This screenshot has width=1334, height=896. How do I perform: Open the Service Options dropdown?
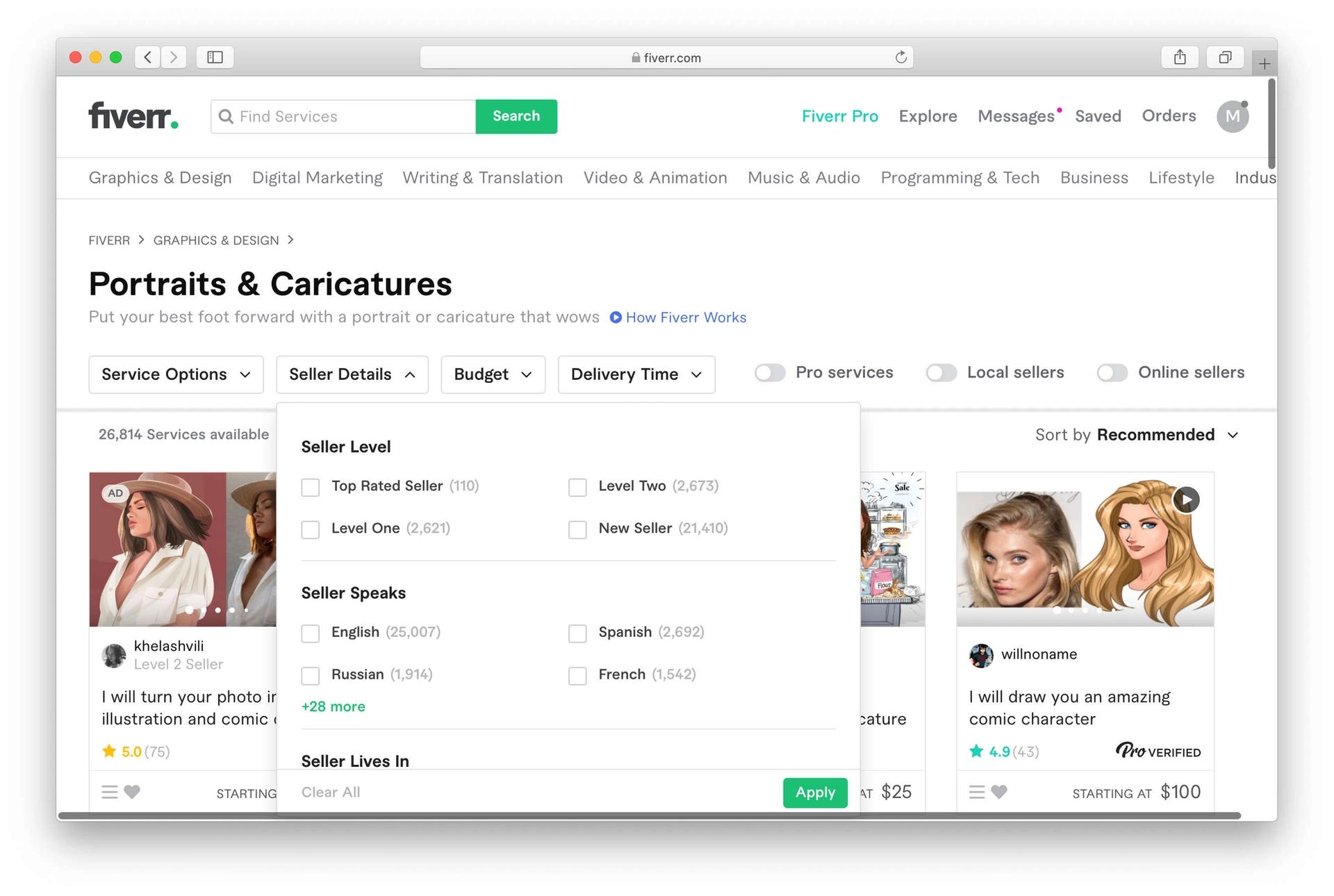click(x=176, y=374)
